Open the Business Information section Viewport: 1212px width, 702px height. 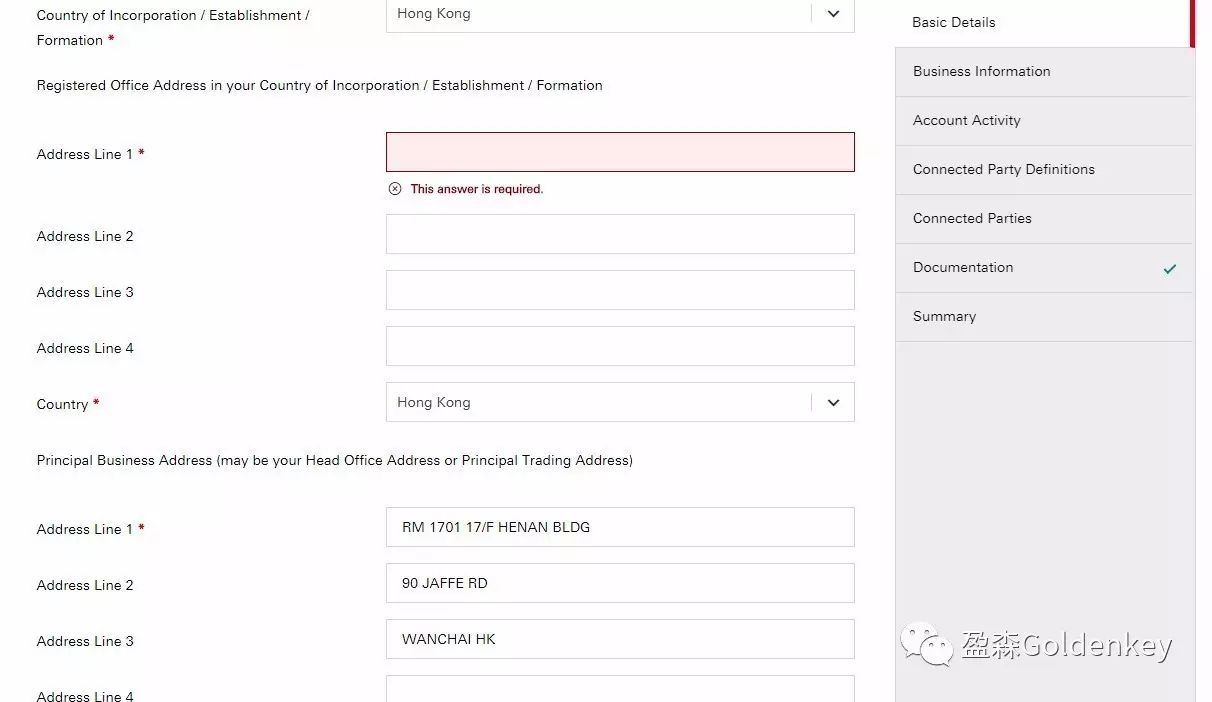click(981, 71)
